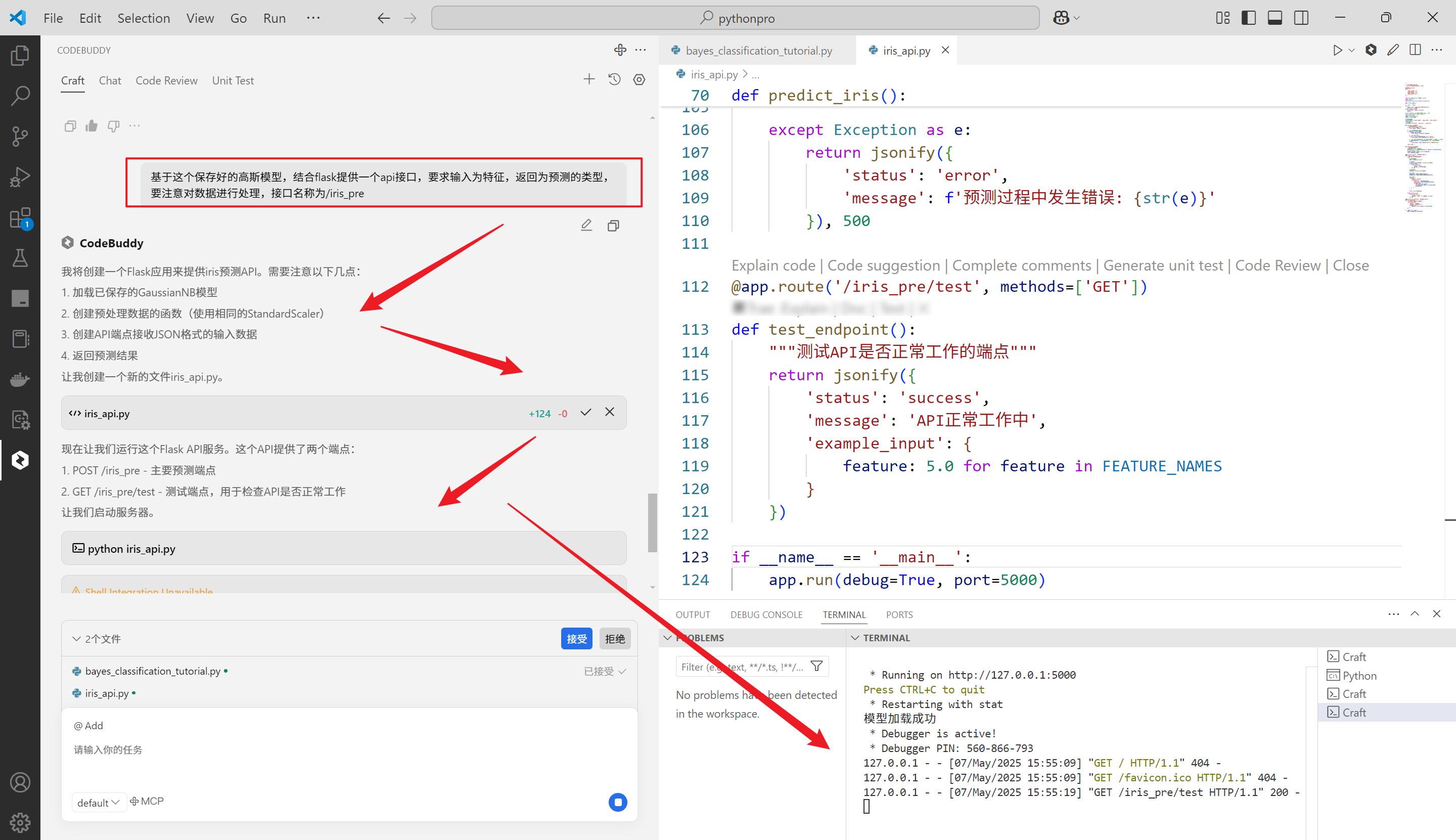The image size is (1456, 840).
Task: Edit the user prompt message
Action: [x=586, y=225]
